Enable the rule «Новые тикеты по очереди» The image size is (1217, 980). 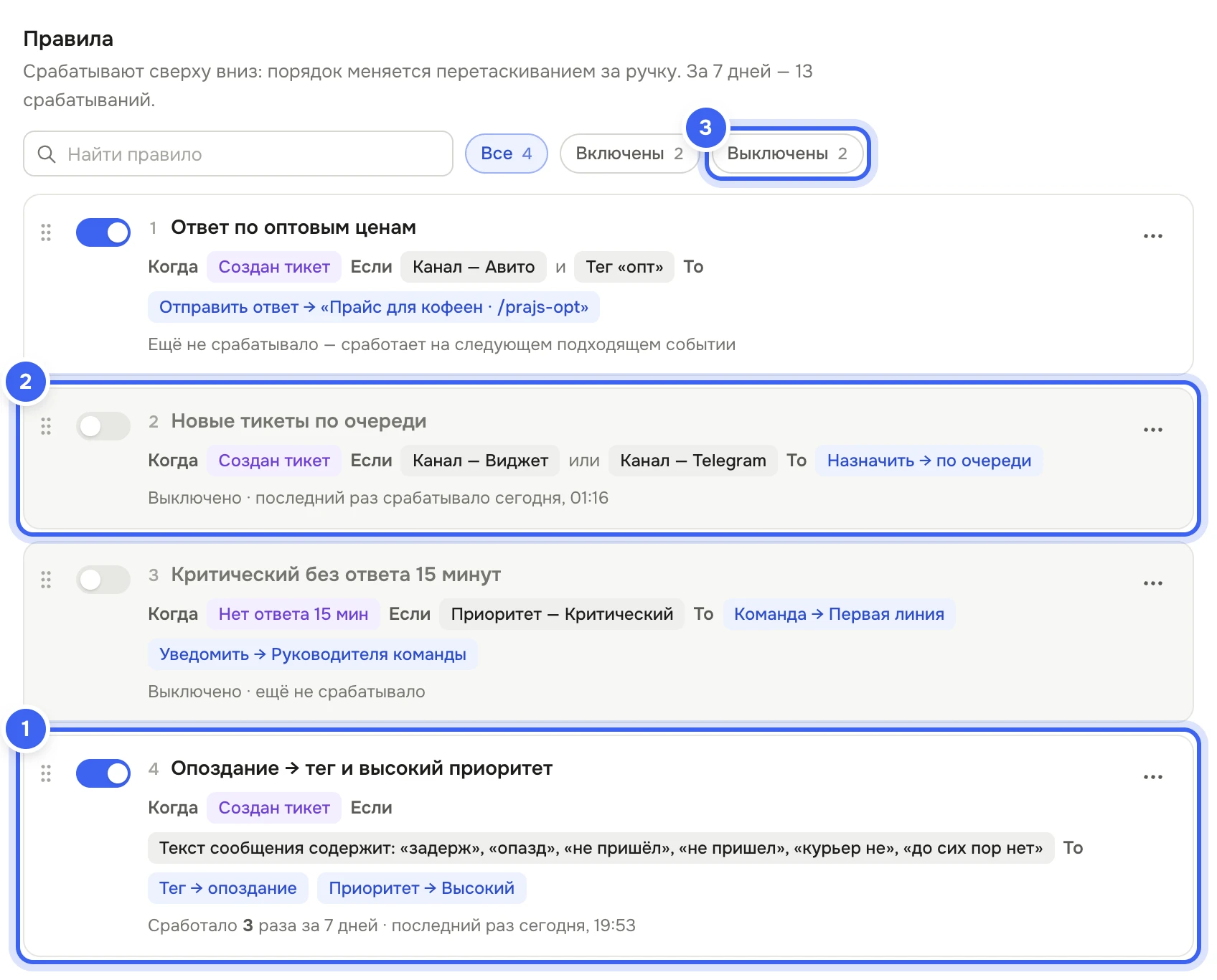[x=103, y=426]
